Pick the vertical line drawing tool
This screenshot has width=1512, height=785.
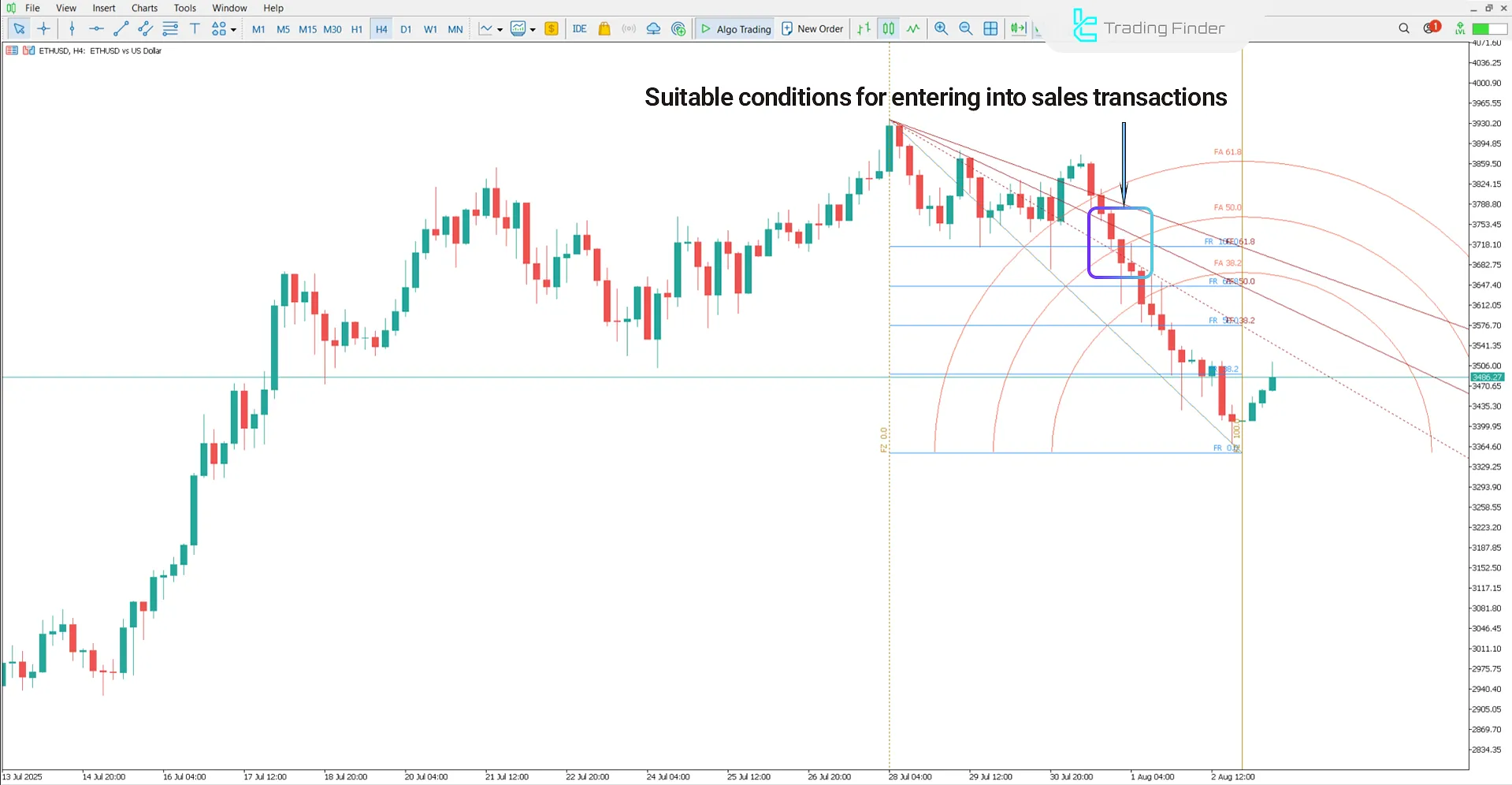[72, 28]
